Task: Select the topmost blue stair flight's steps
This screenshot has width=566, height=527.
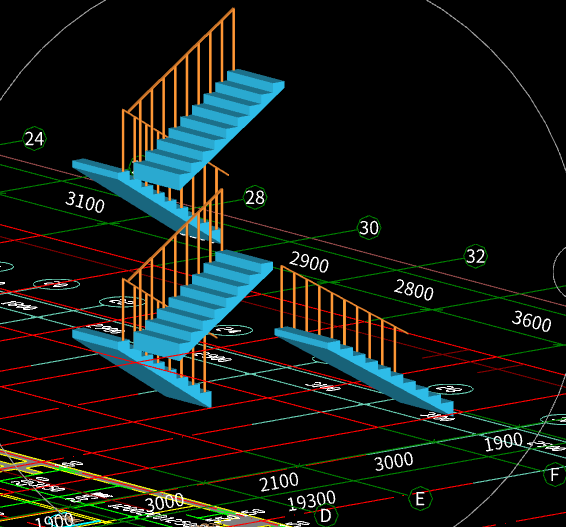Action: [209, 130]
